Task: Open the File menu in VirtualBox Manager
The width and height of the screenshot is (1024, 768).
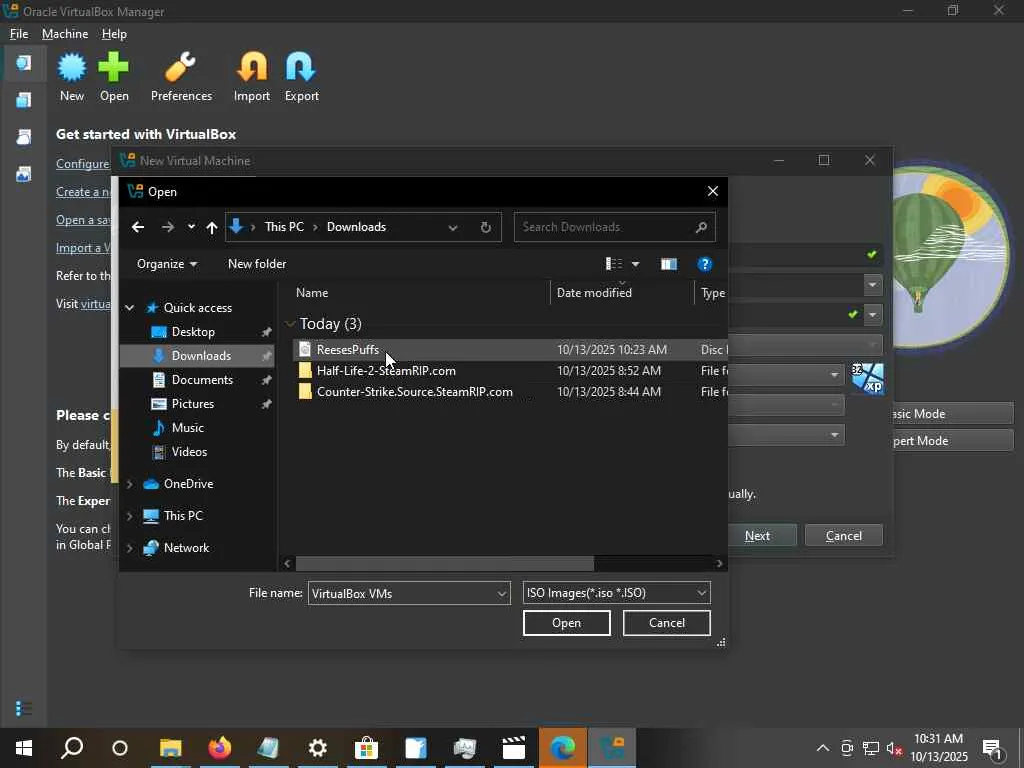Action: click(19, 34)
